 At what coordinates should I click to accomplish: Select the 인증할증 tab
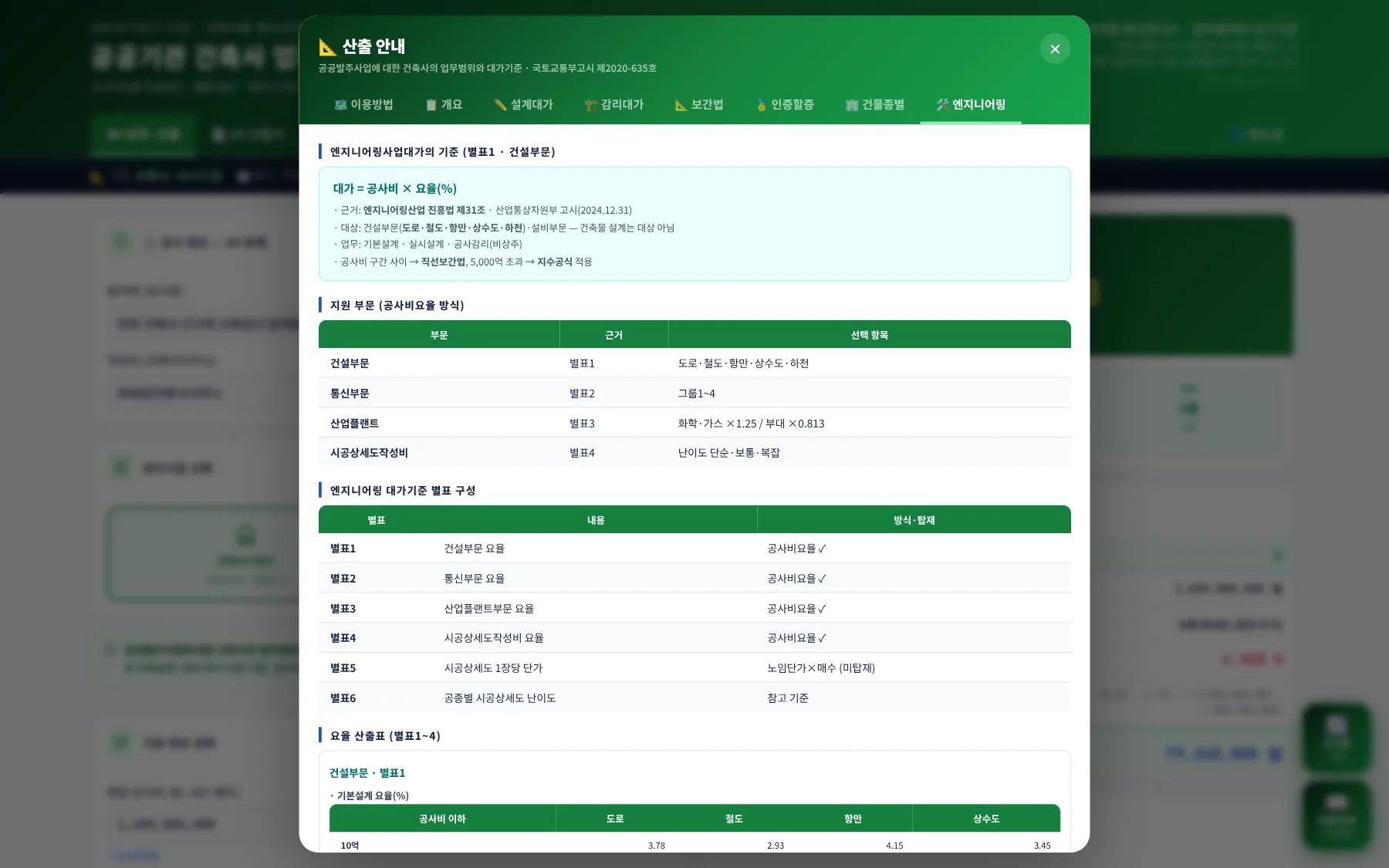point(784,104)
